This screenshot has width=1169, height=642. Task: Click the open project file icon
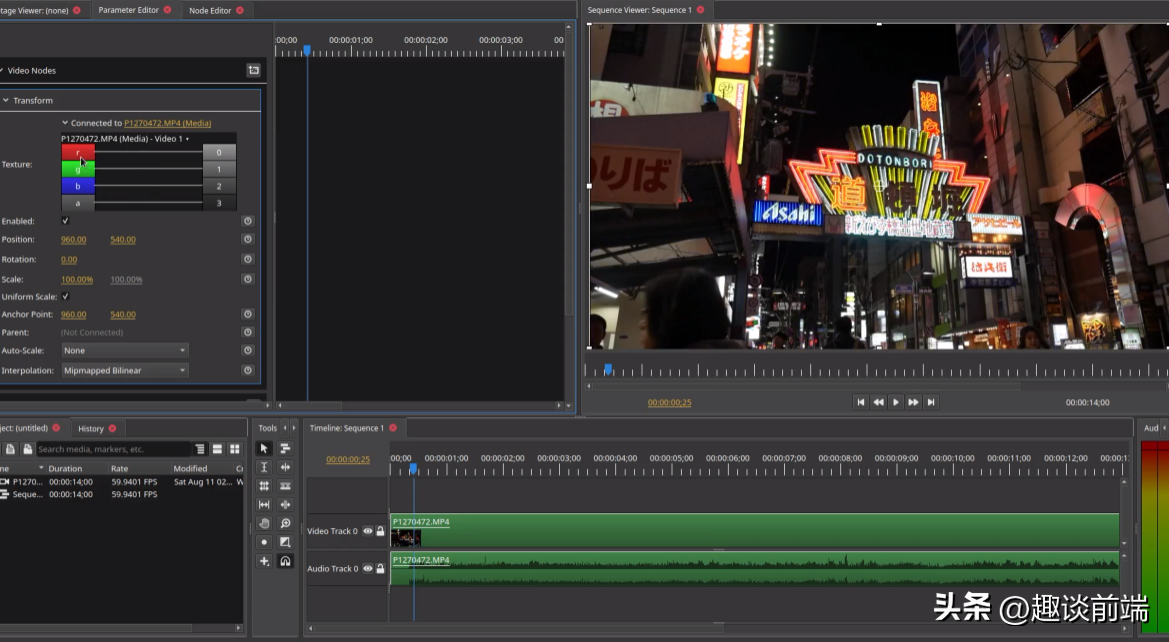coord(28,449)
